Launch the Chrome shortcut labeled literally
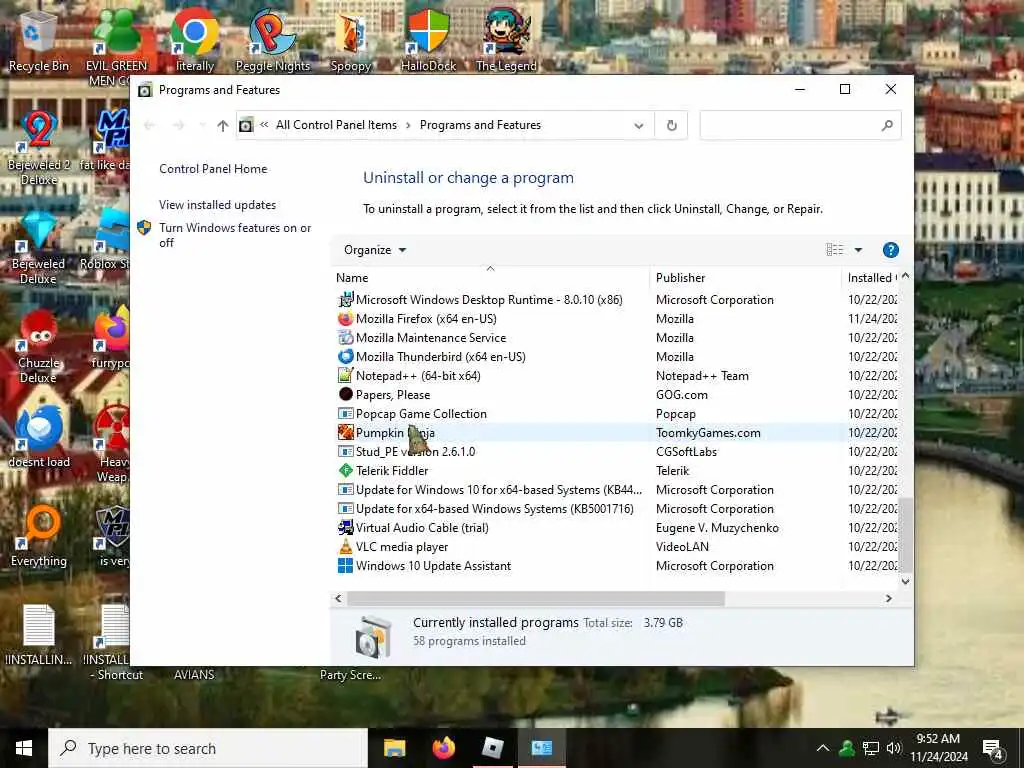This screenshot has width=1024, height=768. click(x=195, y=40)
